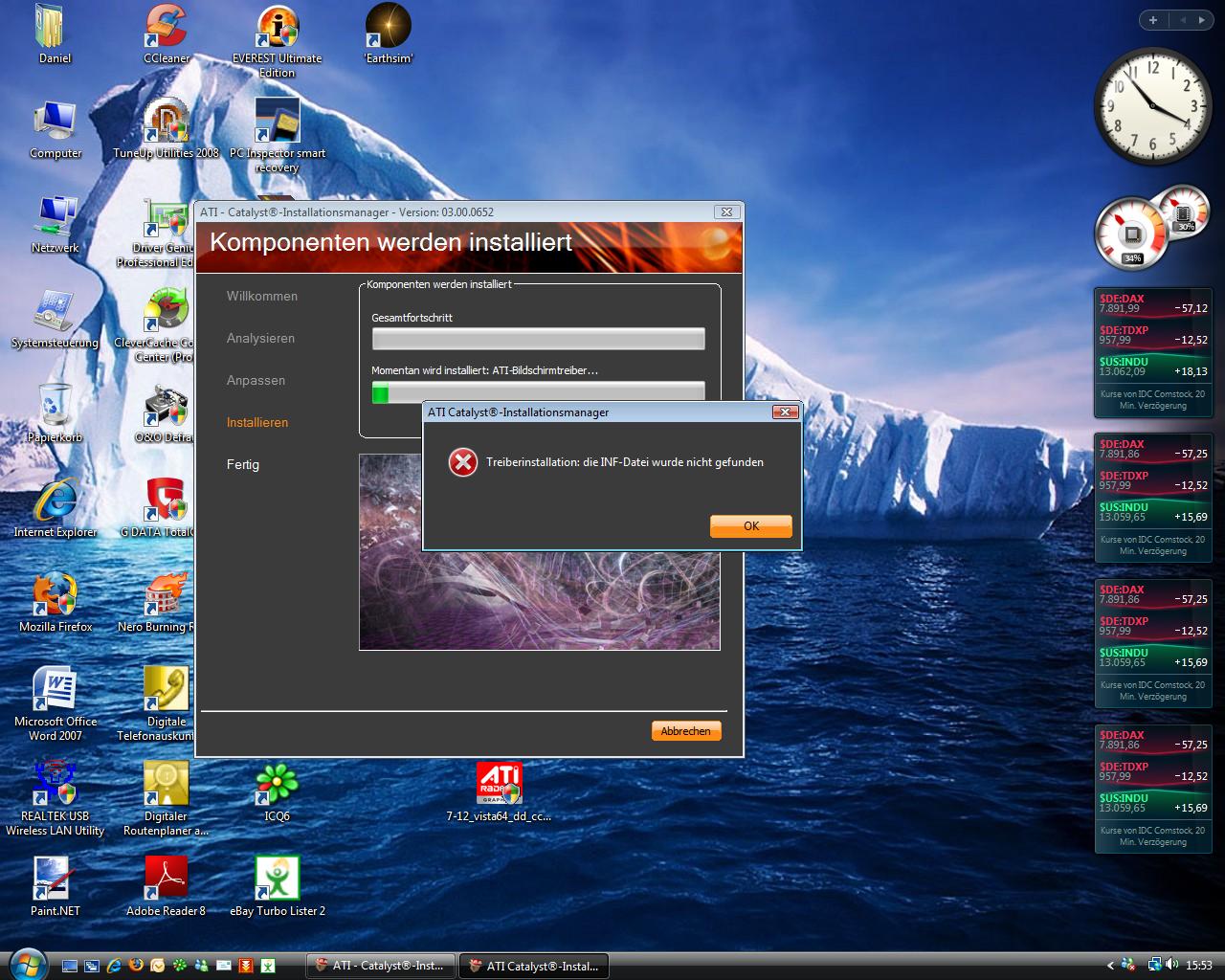Select the Willkommen step in the installer sidebar
The width and height of the screenshot is (1225, 980).
[261, 296]
